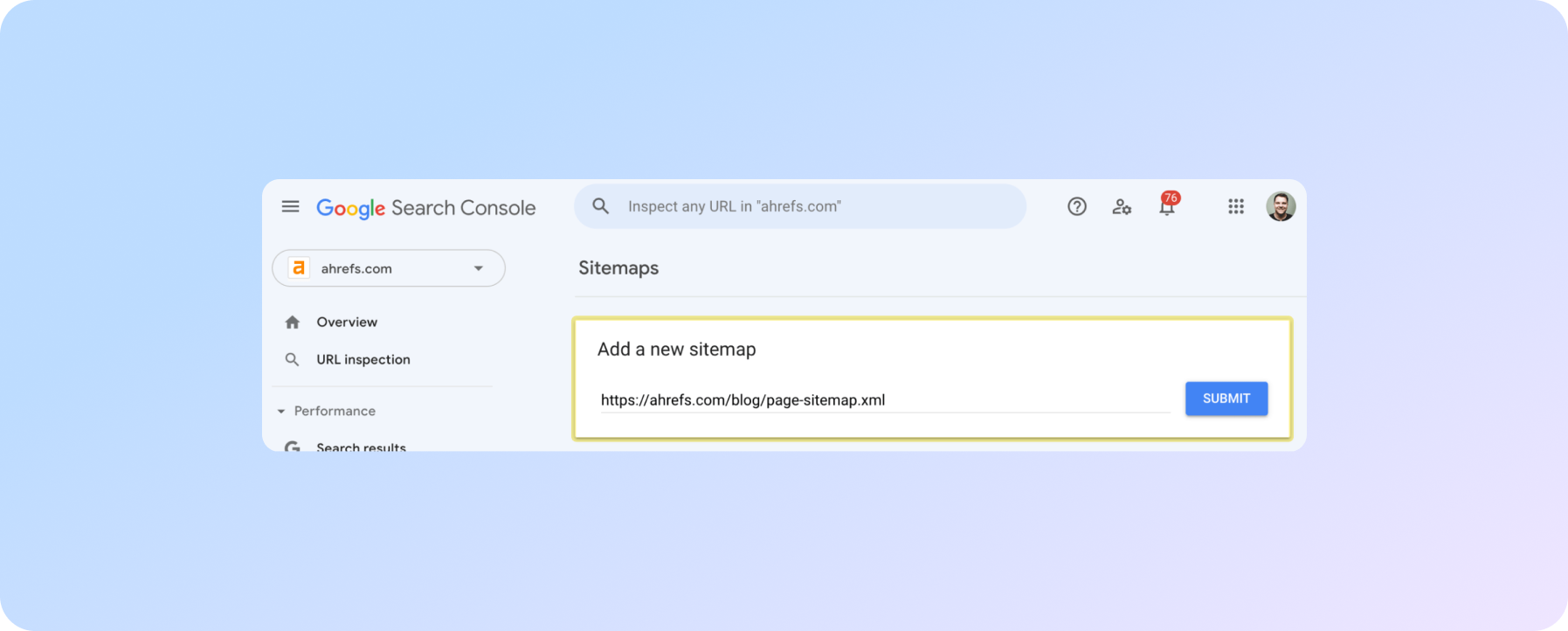Open the Google apps grid

pos(1236,206)
